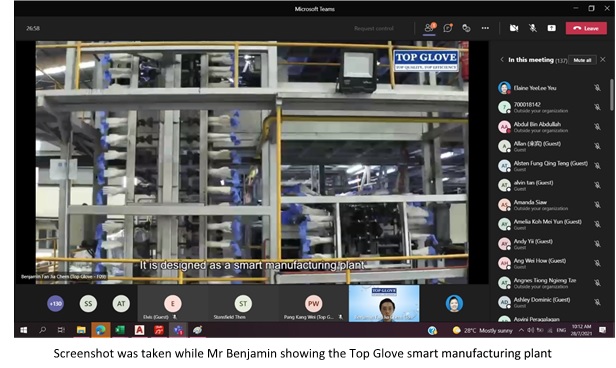Select participant Andy Yii (Guest)
The width and height of the screenshot is (616, 368).
[x=550, y=244]
